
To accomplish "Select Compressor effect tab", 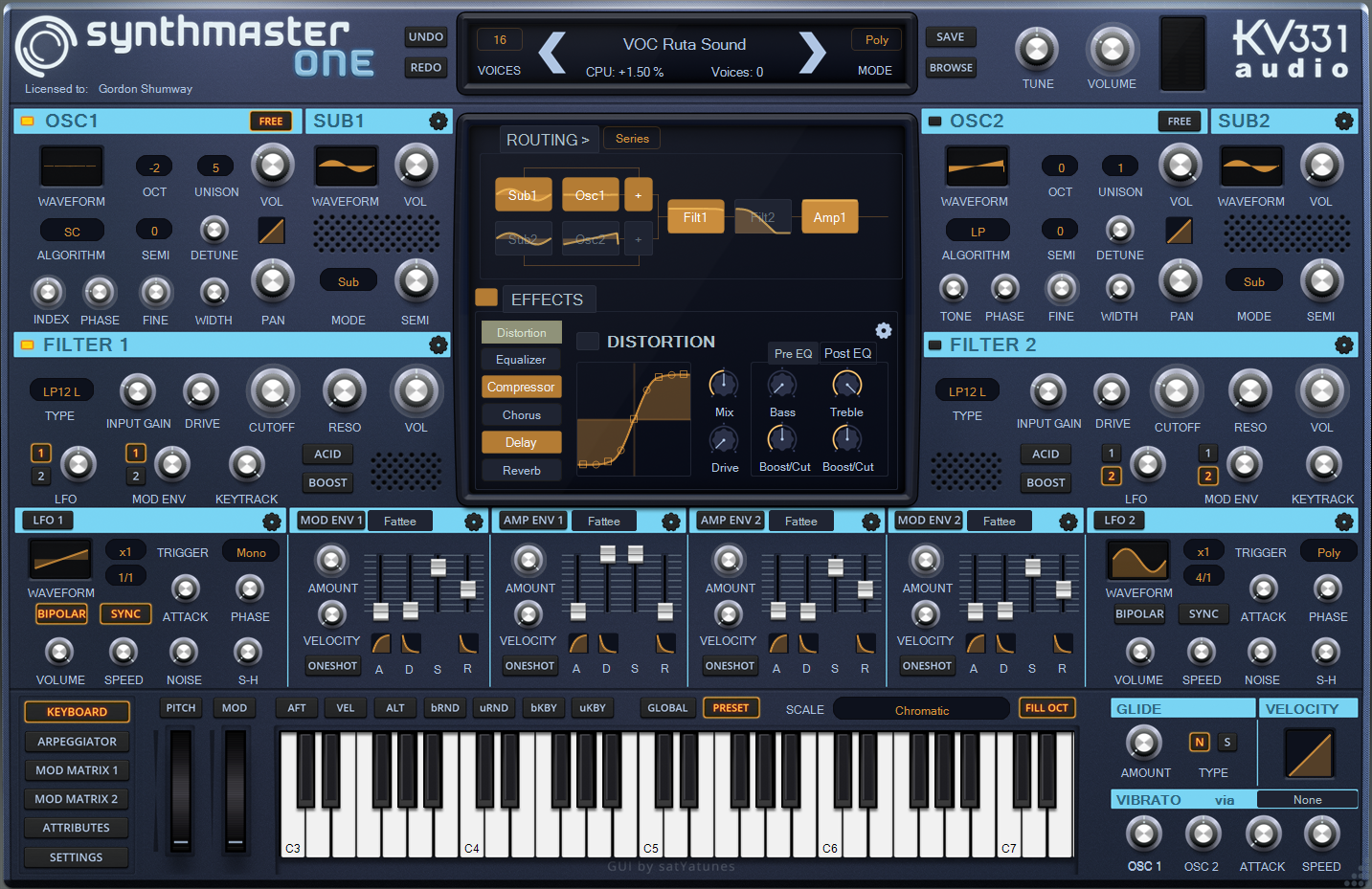I will point(521,388).
